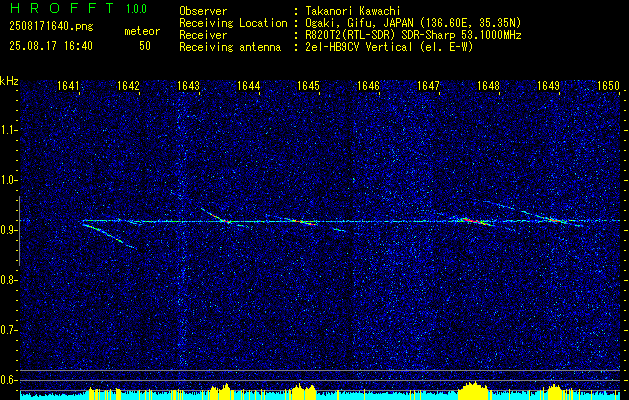Click the date 25.08.17 16:40
The height and width of the screenshot is (400, 629).
click(51, 46)
